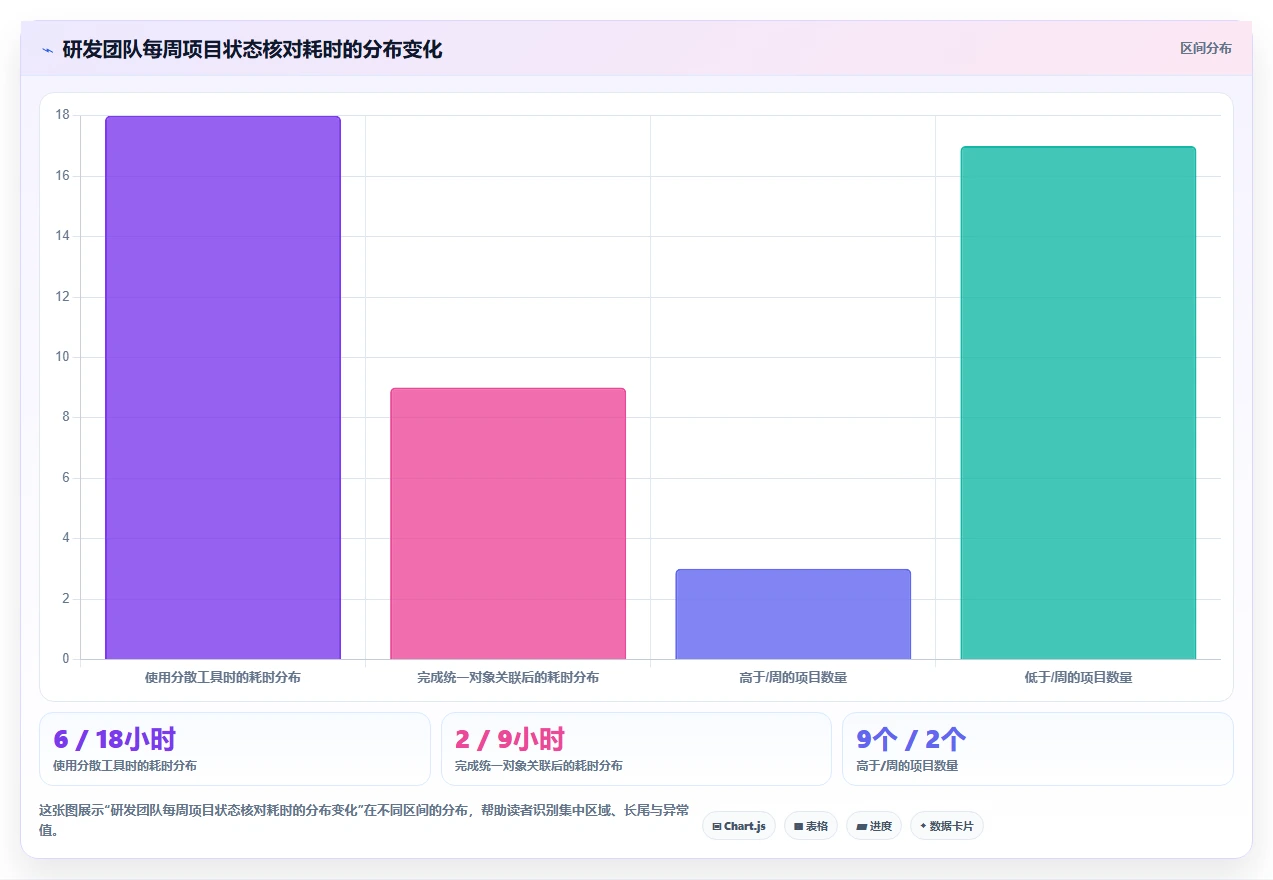Viewport: 1273px width, 880px height.
Task: Select the purple 使用分散工具时的耗时分布 bar
Action: coord(223,388)
